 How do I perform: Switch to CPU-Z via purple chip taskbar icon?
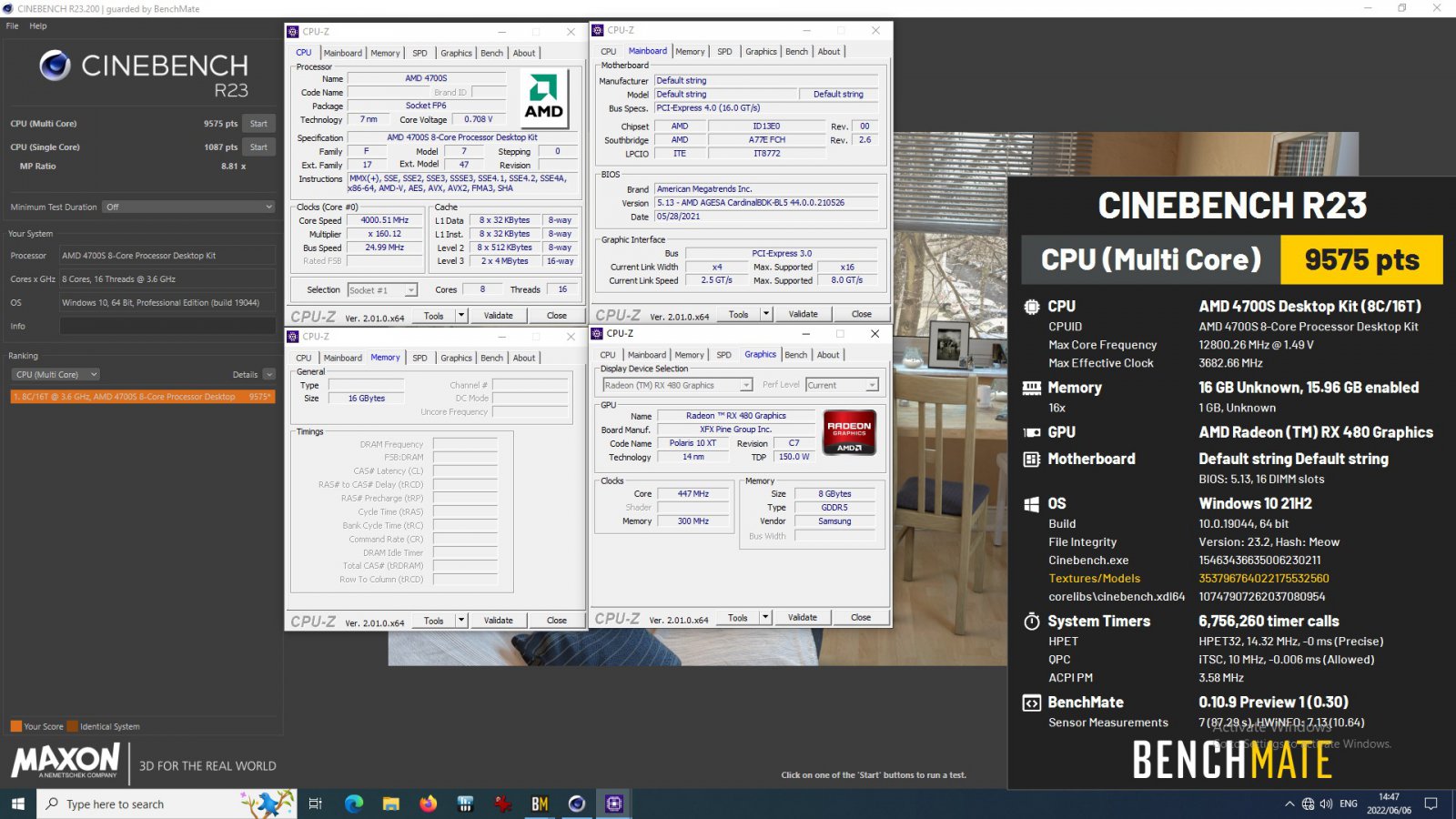pos(614,804)
